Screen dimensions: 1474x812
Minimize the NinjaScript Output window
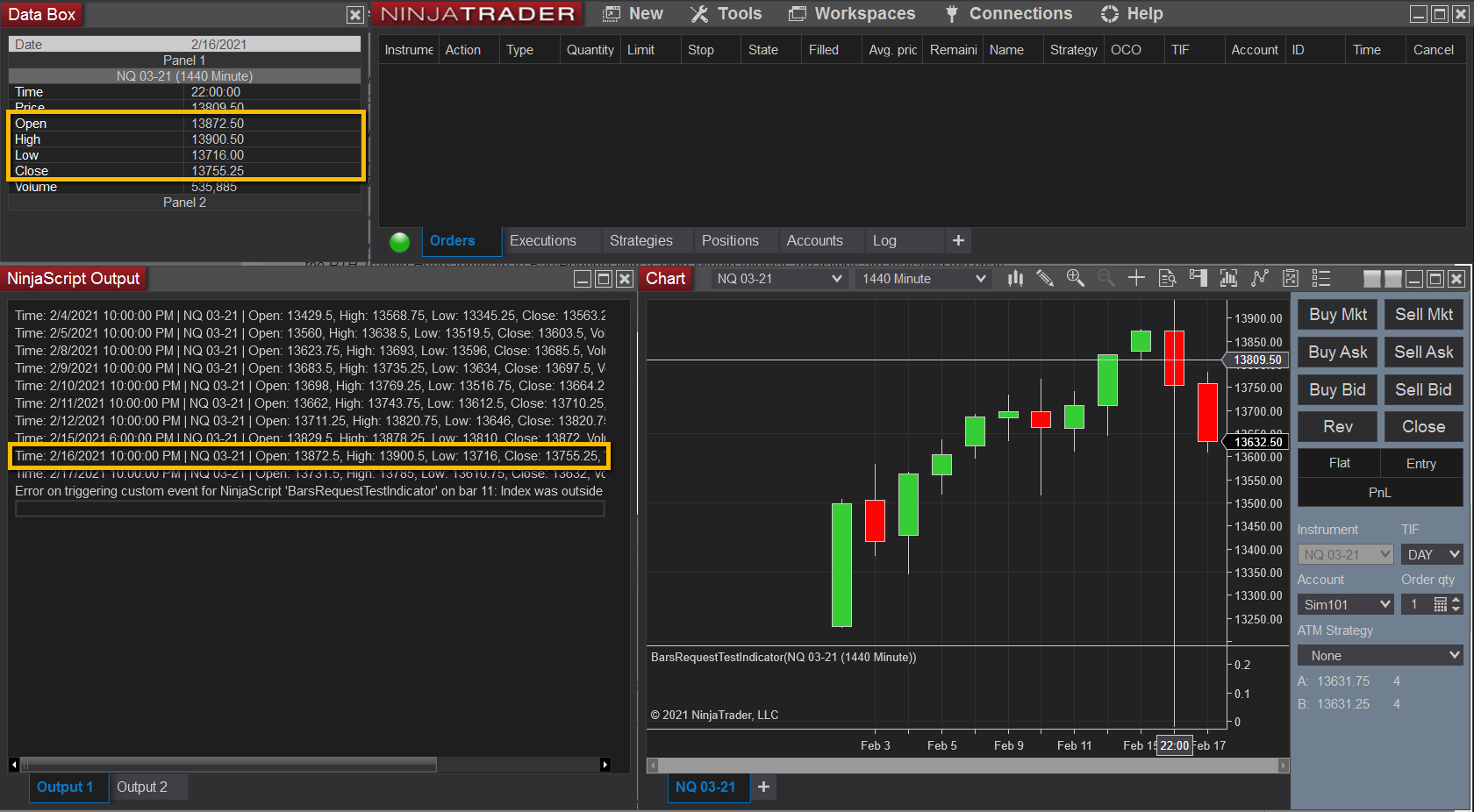(583, 279)
